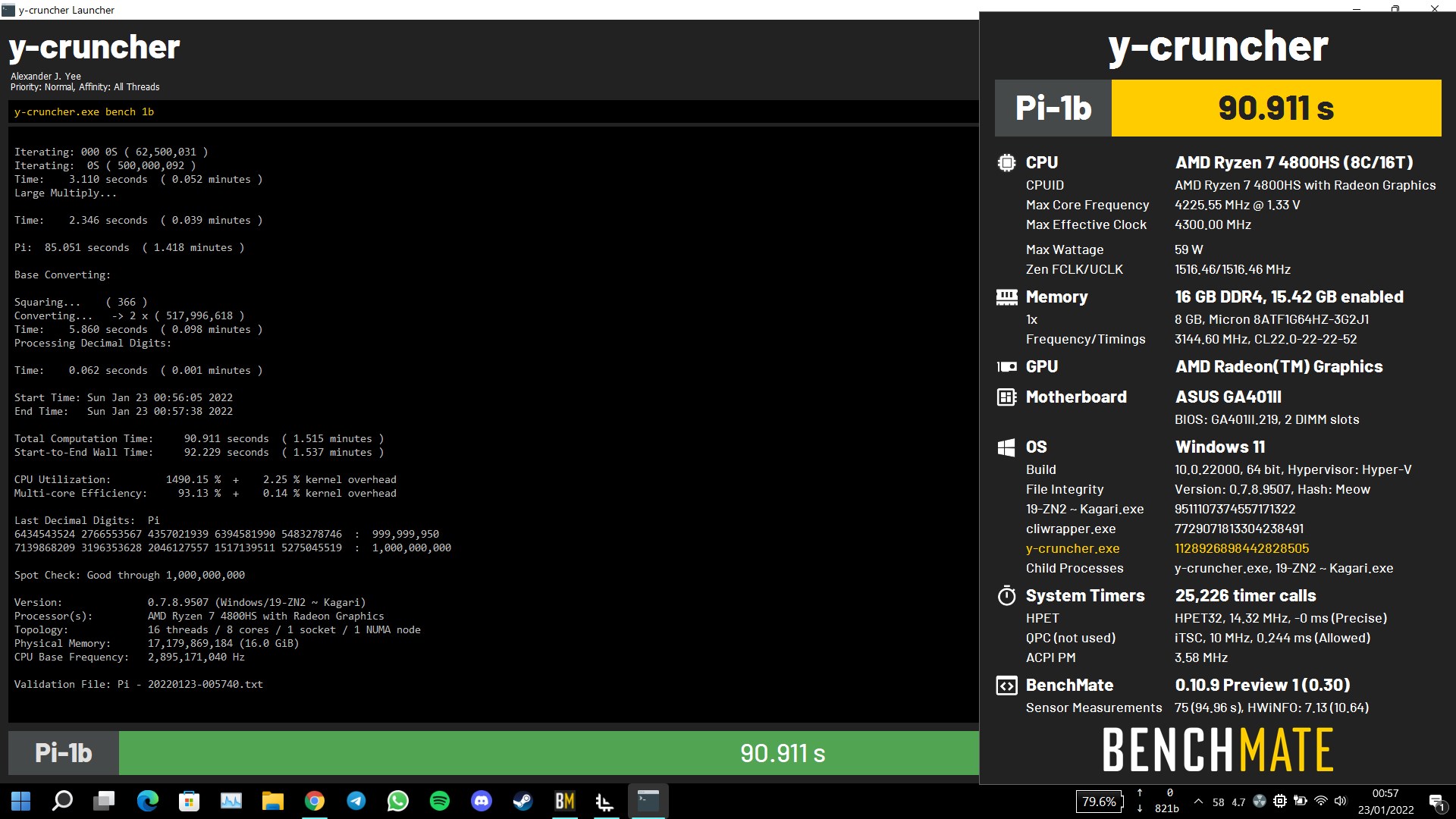
Task: Open Discord from the taskbar
Action: point(482,801)
